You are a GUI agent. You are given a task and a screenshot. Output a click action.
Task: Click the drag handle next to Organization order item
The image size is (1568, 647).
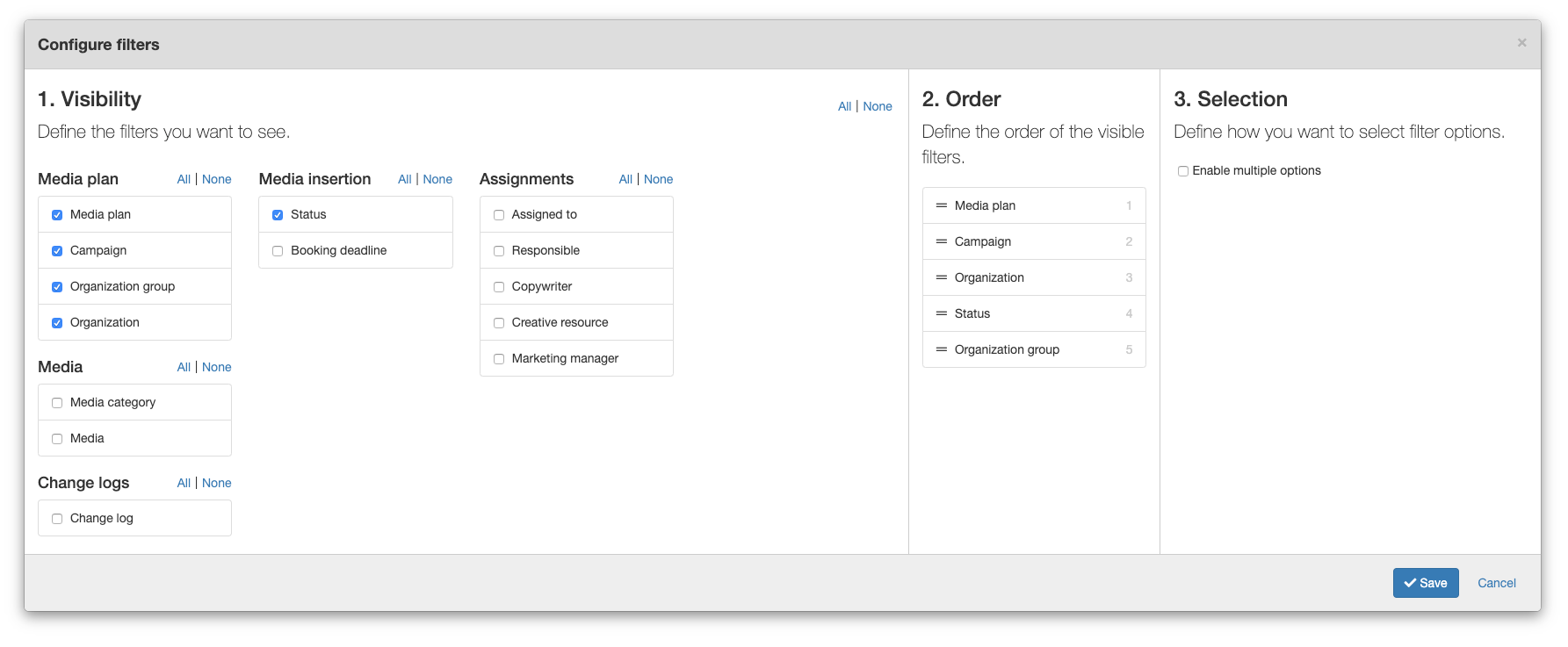[941, 277]
